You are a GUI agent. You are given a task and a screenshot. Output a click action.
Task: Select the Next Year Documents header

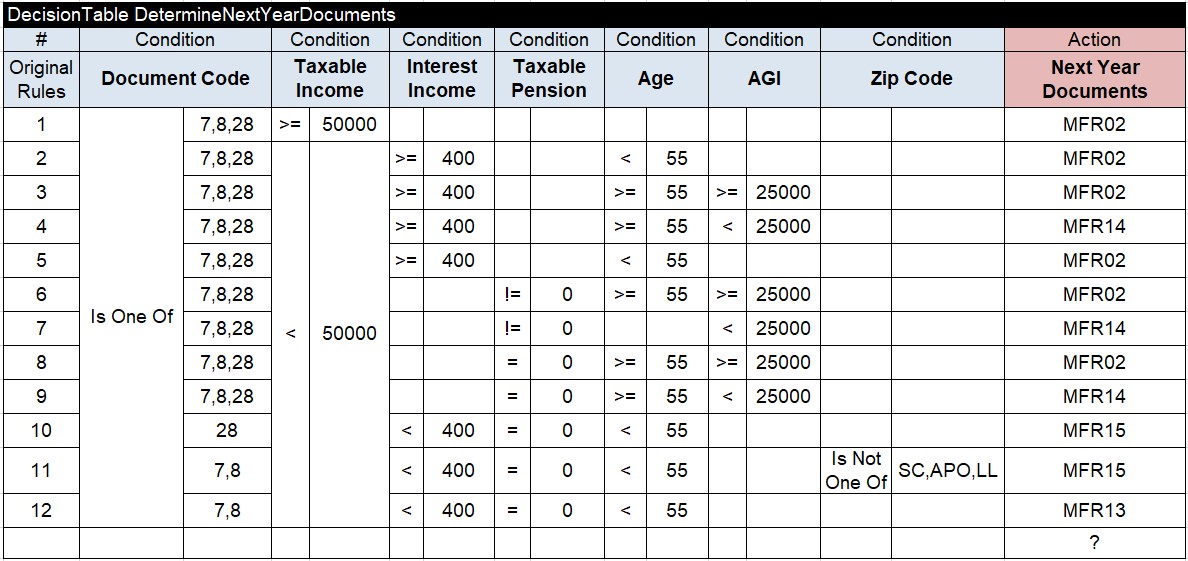point(1094,79)
